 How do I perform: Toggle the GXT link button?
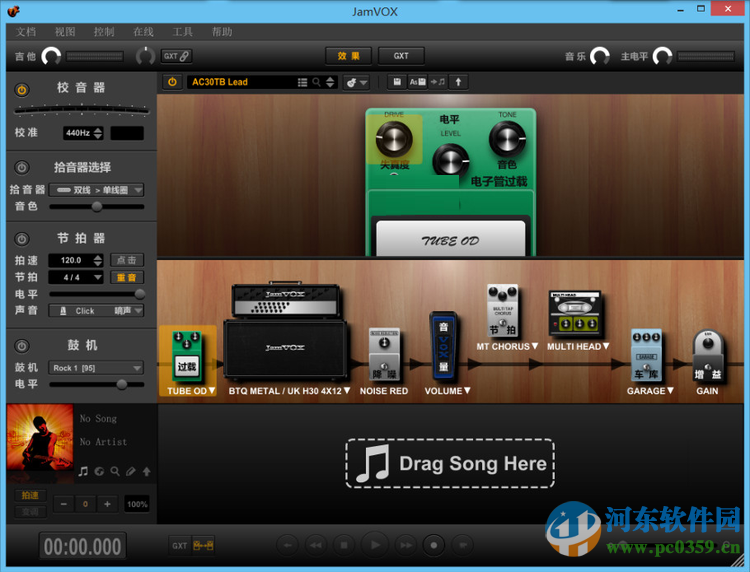tap(176, 56)
